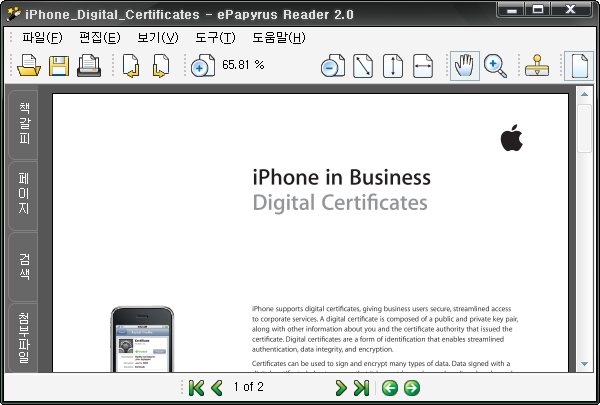The image size is (600, 405).
Task: Click the Digital Certificates subtitle
Action: click(340, 202)
